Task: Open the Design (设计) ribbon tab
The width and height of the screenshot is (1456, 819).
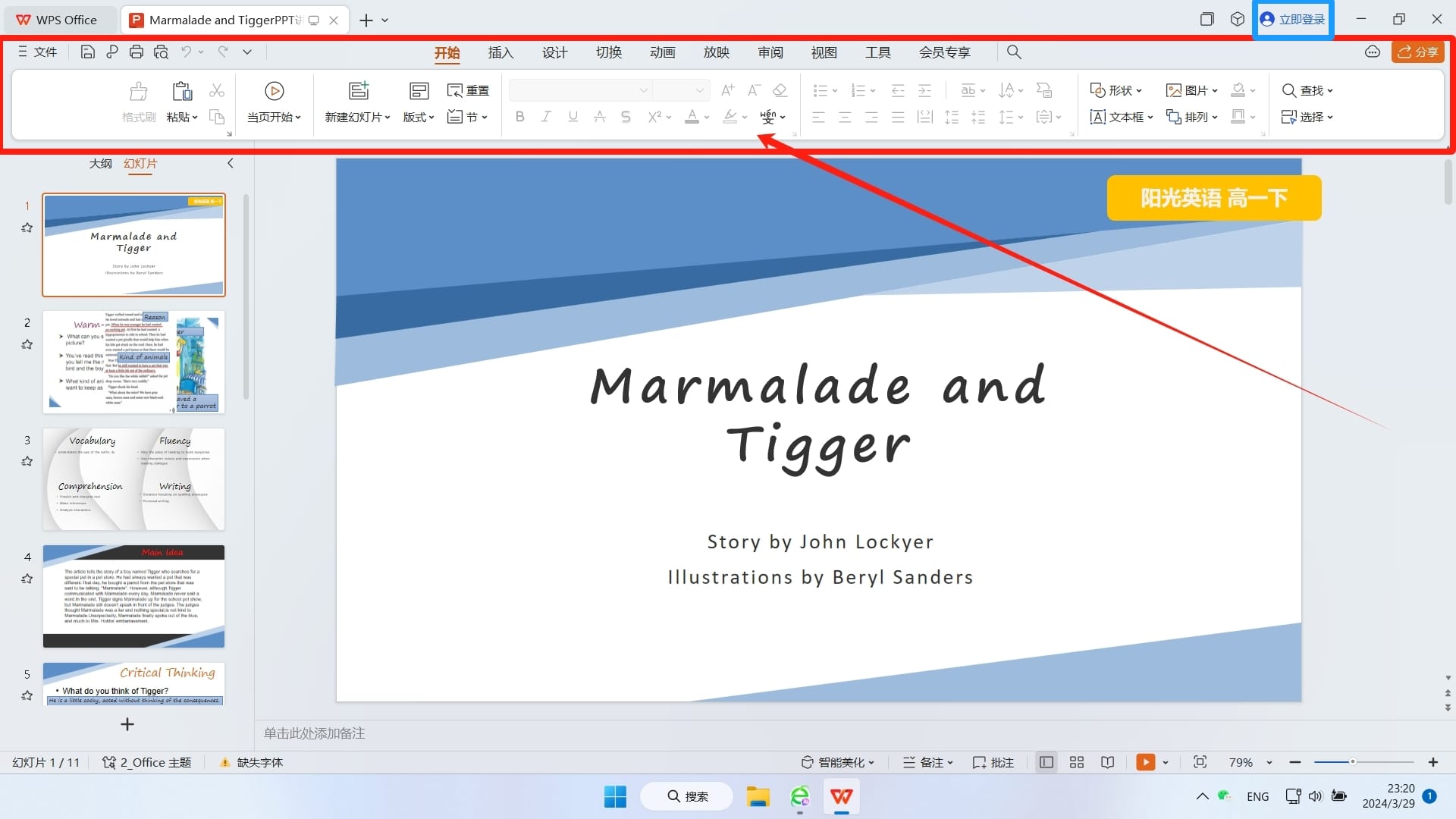Action: pos(554,52)
